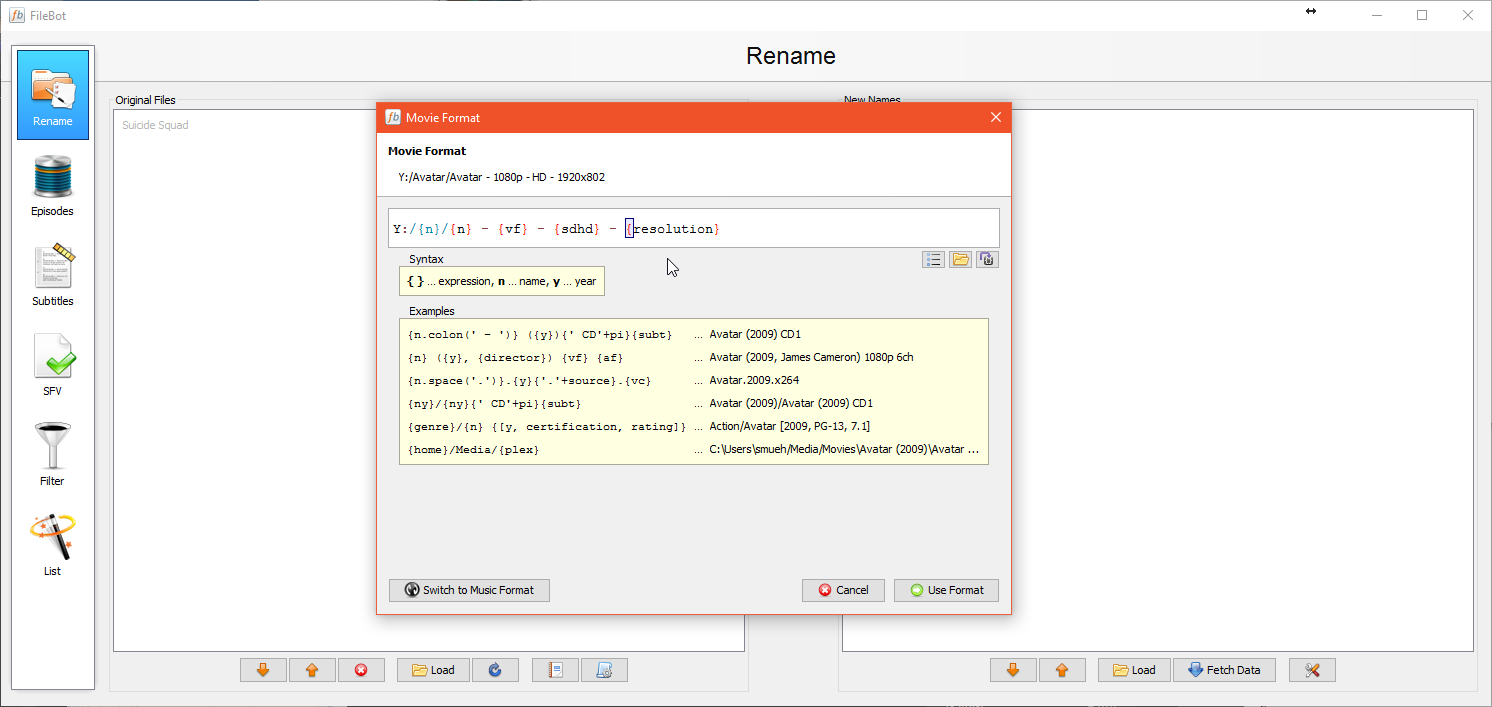Click inside the format expression field
Image resolution: width=1492 pixels, height=707 pixels.
click(x=693, y=228)
